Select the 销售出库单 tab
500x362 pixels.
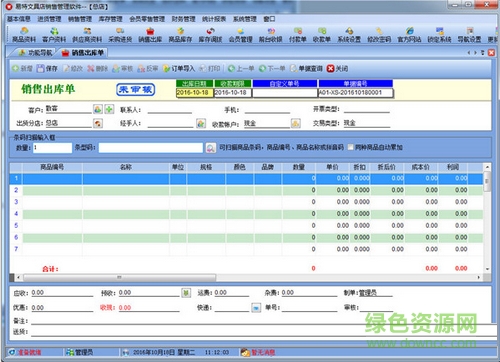coord(83,53)
